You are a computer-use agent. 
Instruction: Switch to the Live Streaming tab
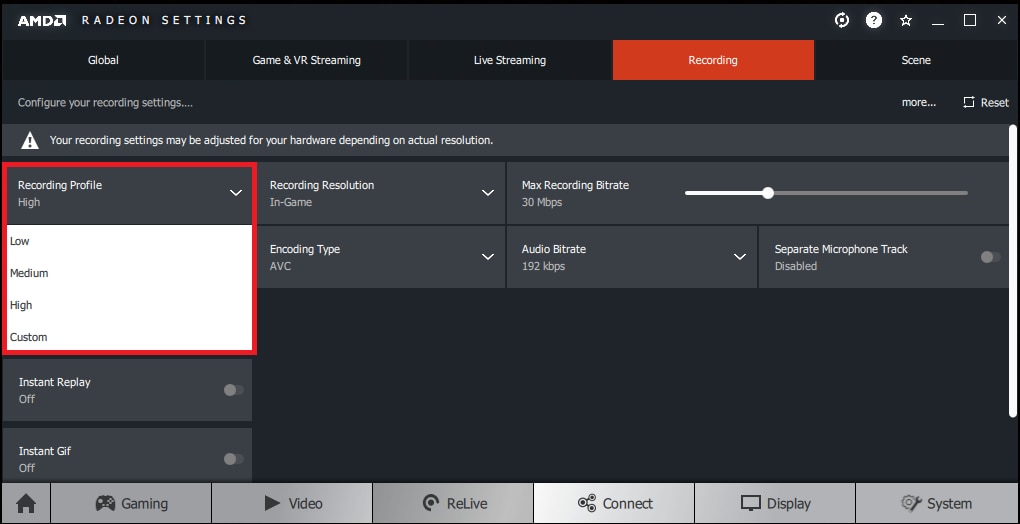(x=509, y=60)
